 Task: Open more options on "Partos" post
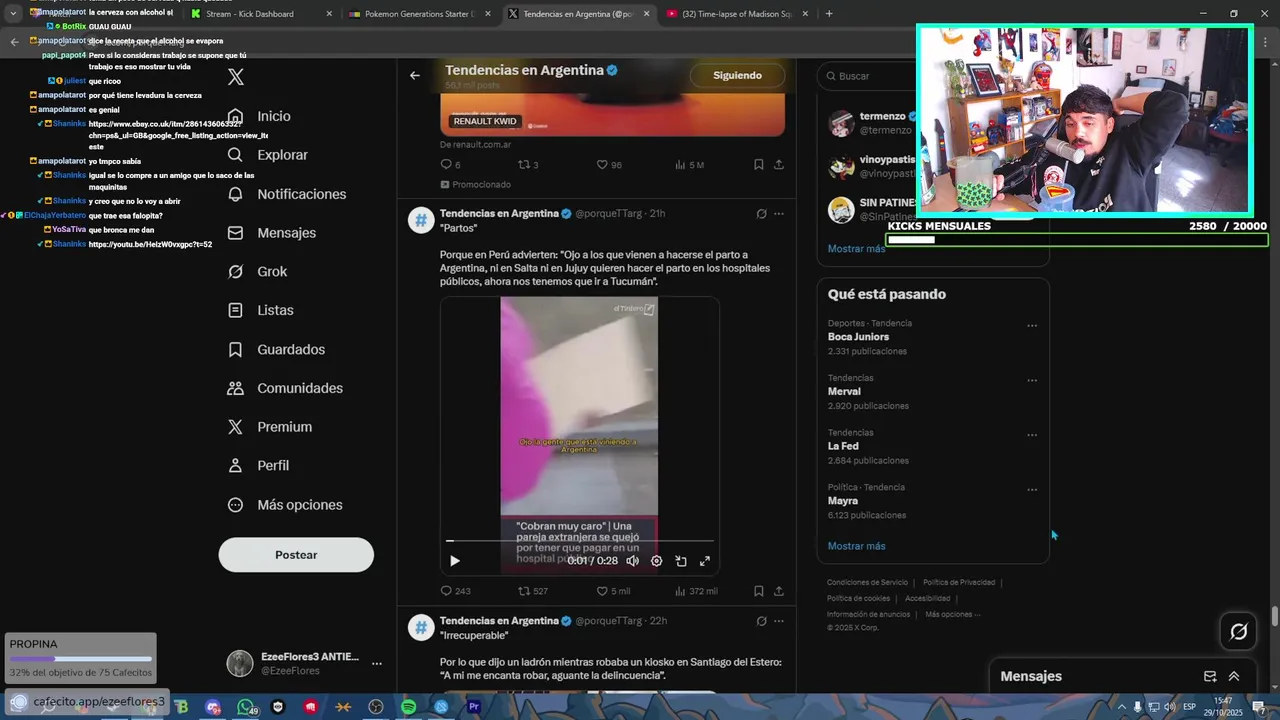coord(779,214)
